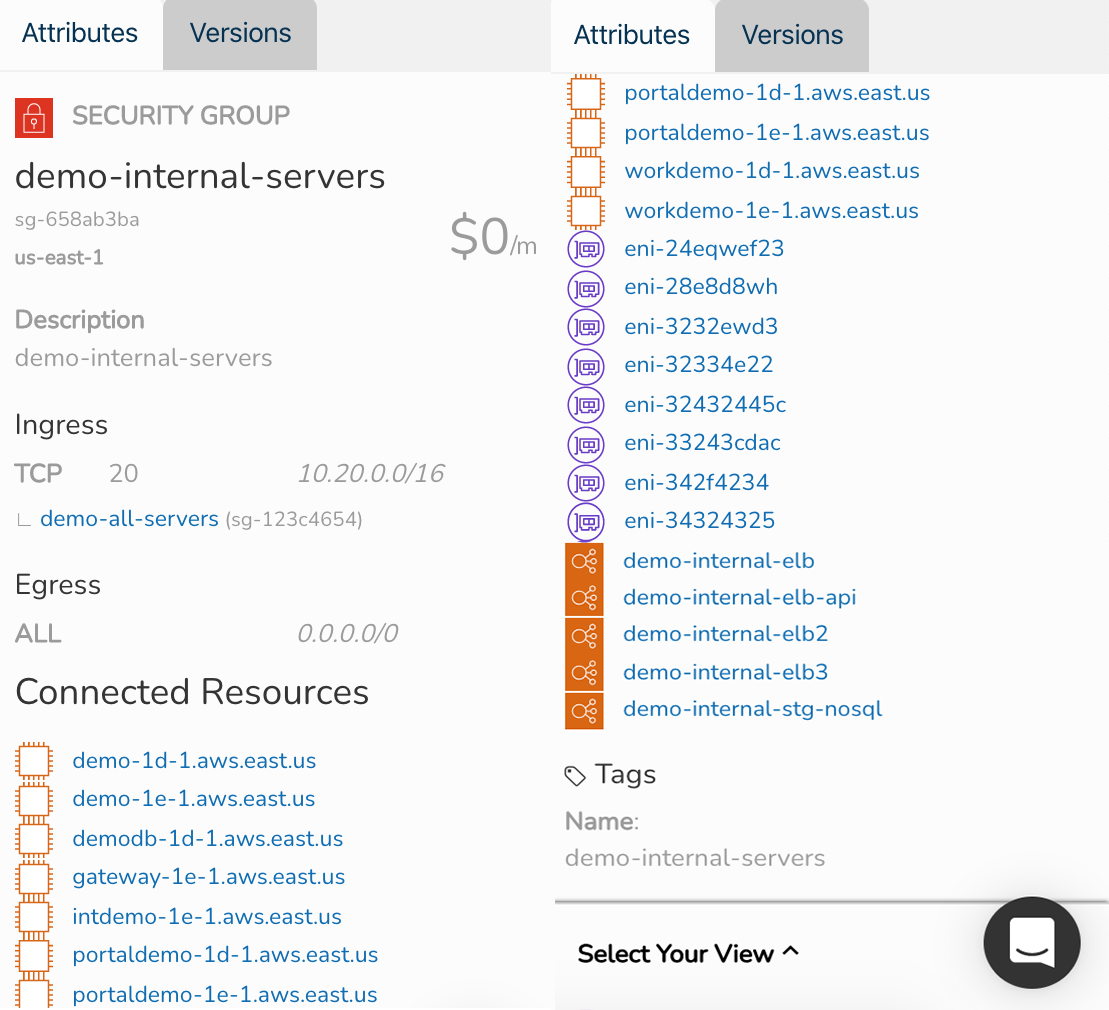The width and height of the screenshot is (1109, 1010).
Task: Select the Versions tab on the right panel
Action: tap(791, 35)
